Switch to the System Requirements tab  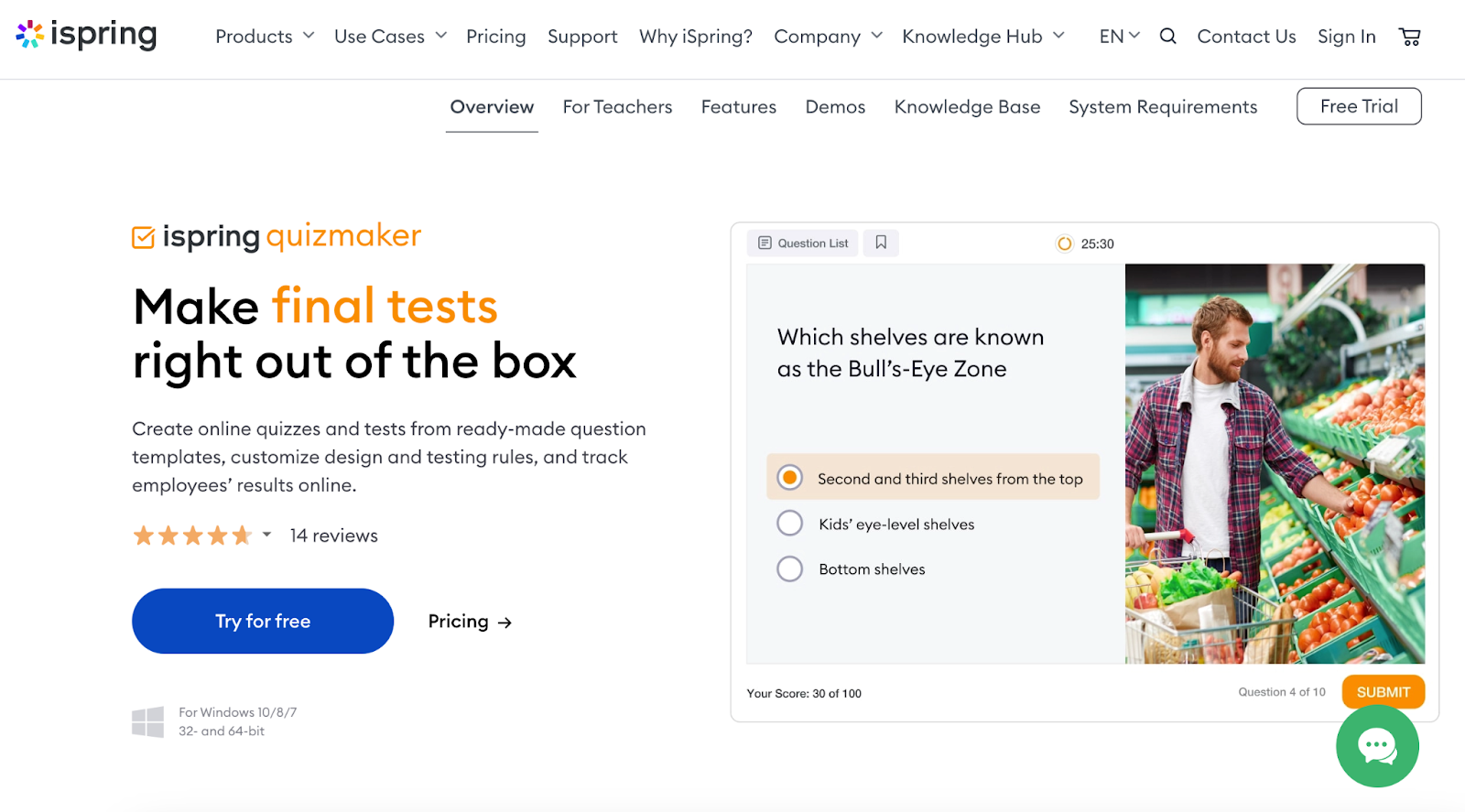tap(1163, 107)
